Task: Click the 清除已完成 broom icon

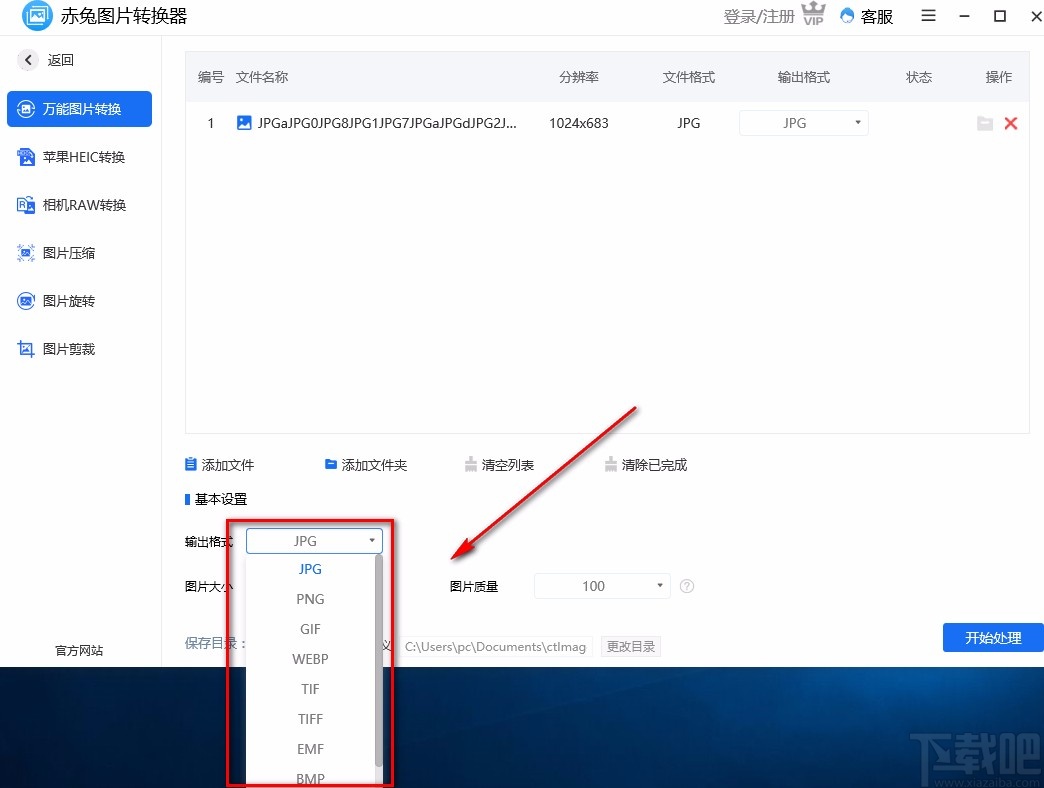Action: (610, 464)
